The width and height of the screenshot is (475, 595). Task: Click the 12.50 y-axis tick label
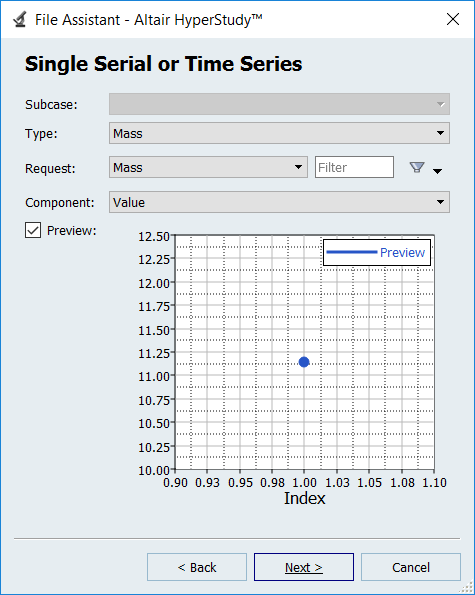154,237
